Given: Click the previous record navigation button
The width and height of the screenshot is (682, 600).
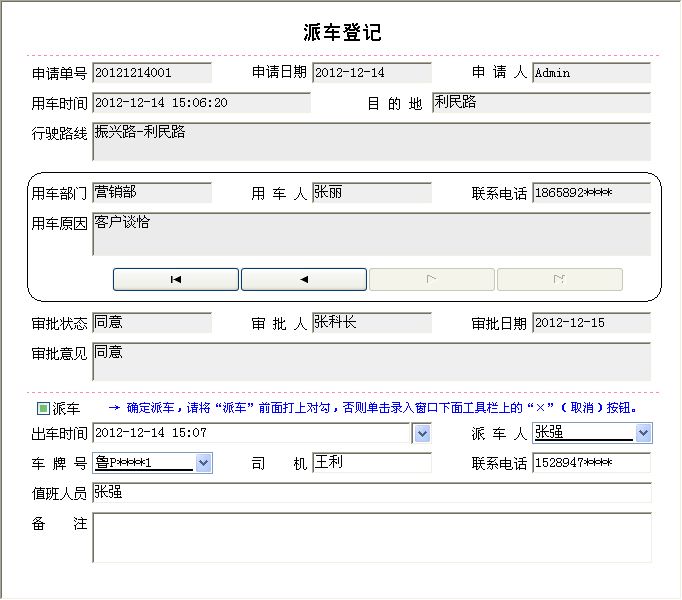Looking at the screenshot, I should pos(304,279).
